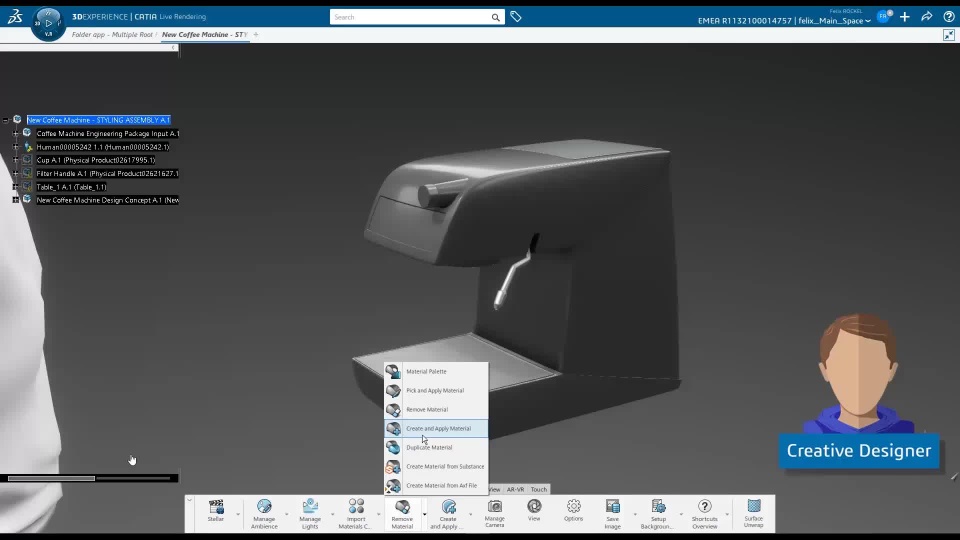Select Coffee Machine Engineering Package Input A.1
This screenshot has width=960, height=540.
(x=108, y=133)
